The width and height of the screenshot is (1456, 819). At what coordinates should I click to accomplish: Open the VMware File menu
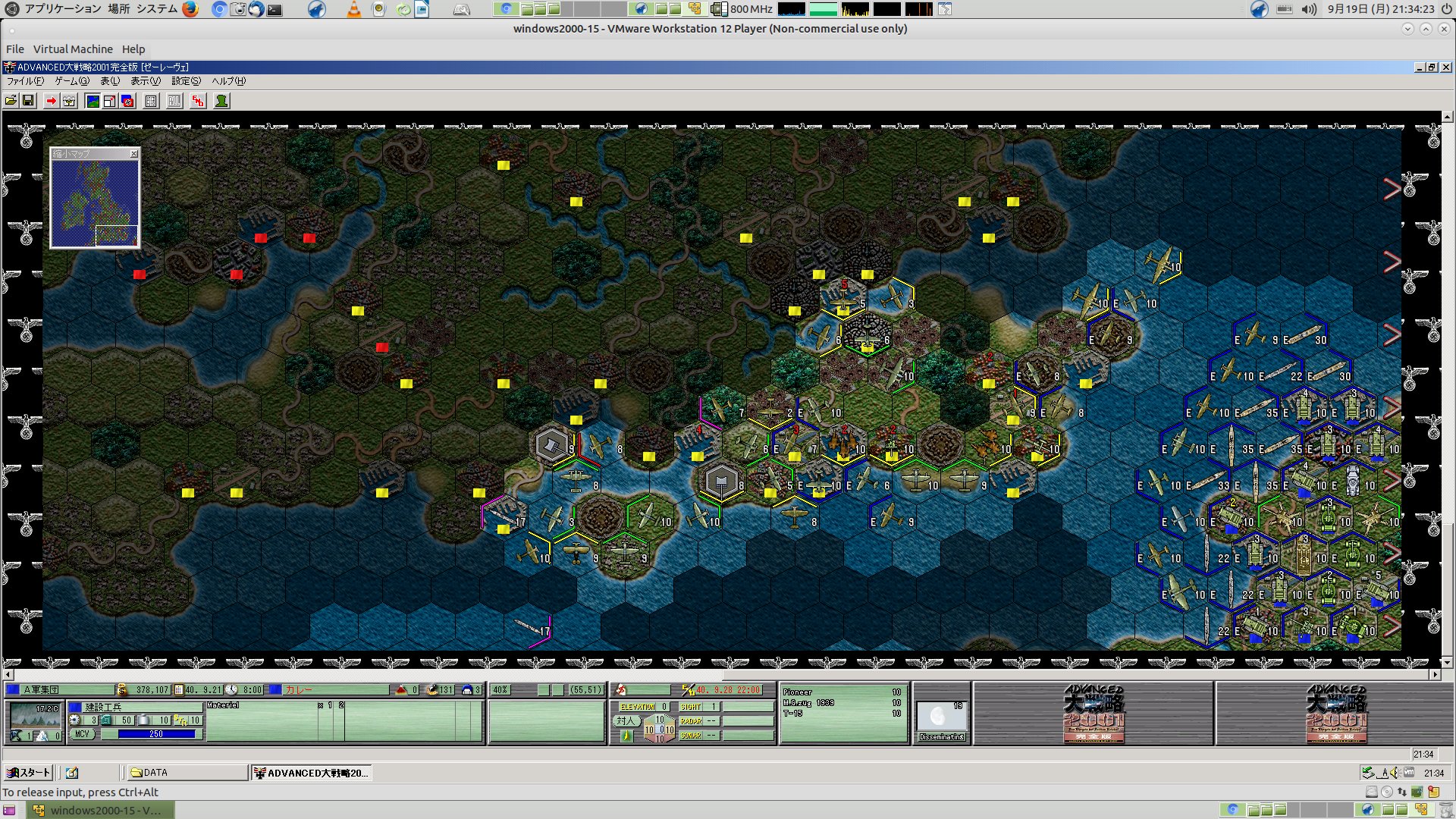[15, 49]
